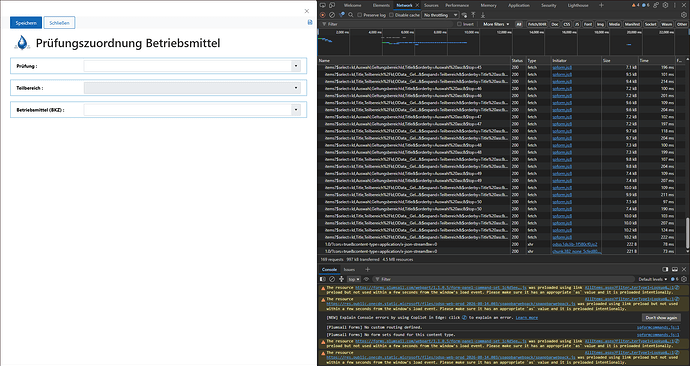Viewport: 690px width, 366px height.
Task: Open the Application tab
Action: tap(519, 5)
